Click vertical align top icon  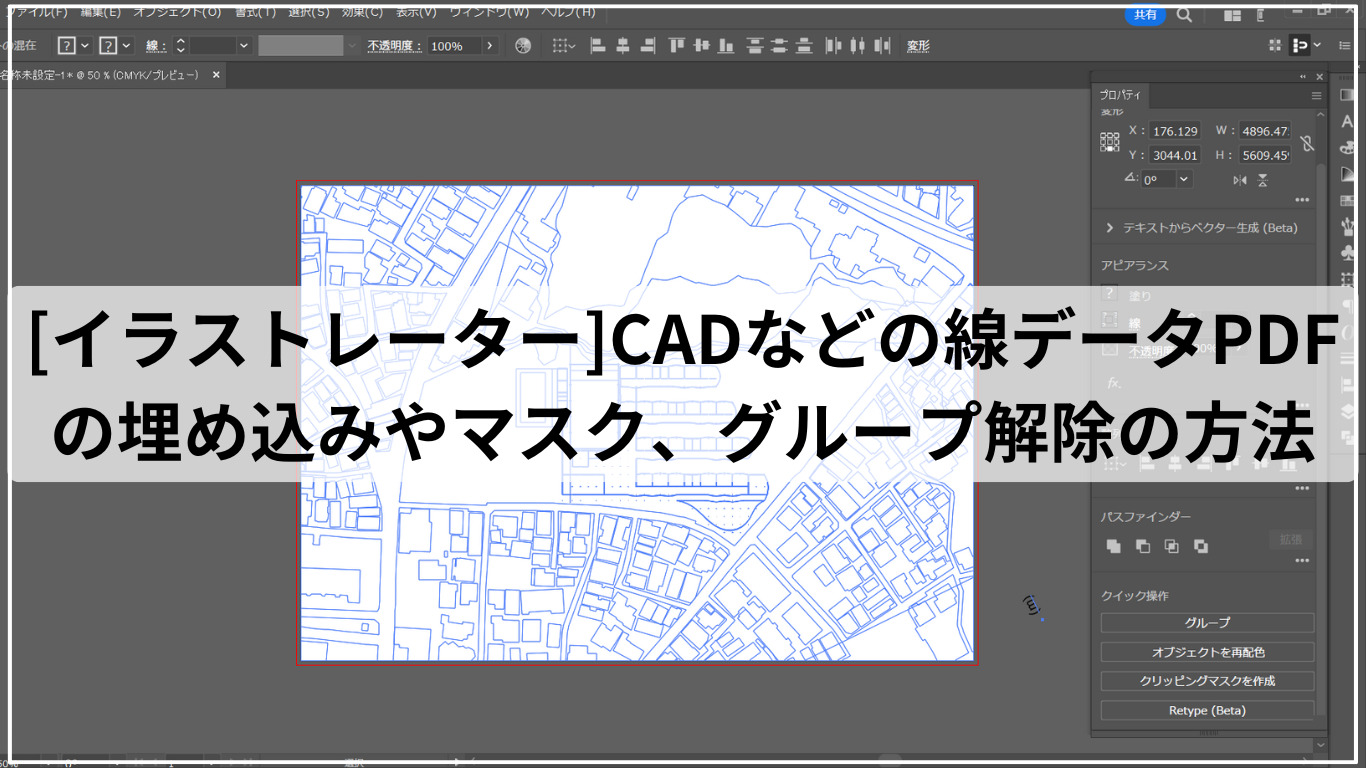(x=677, y=46)
